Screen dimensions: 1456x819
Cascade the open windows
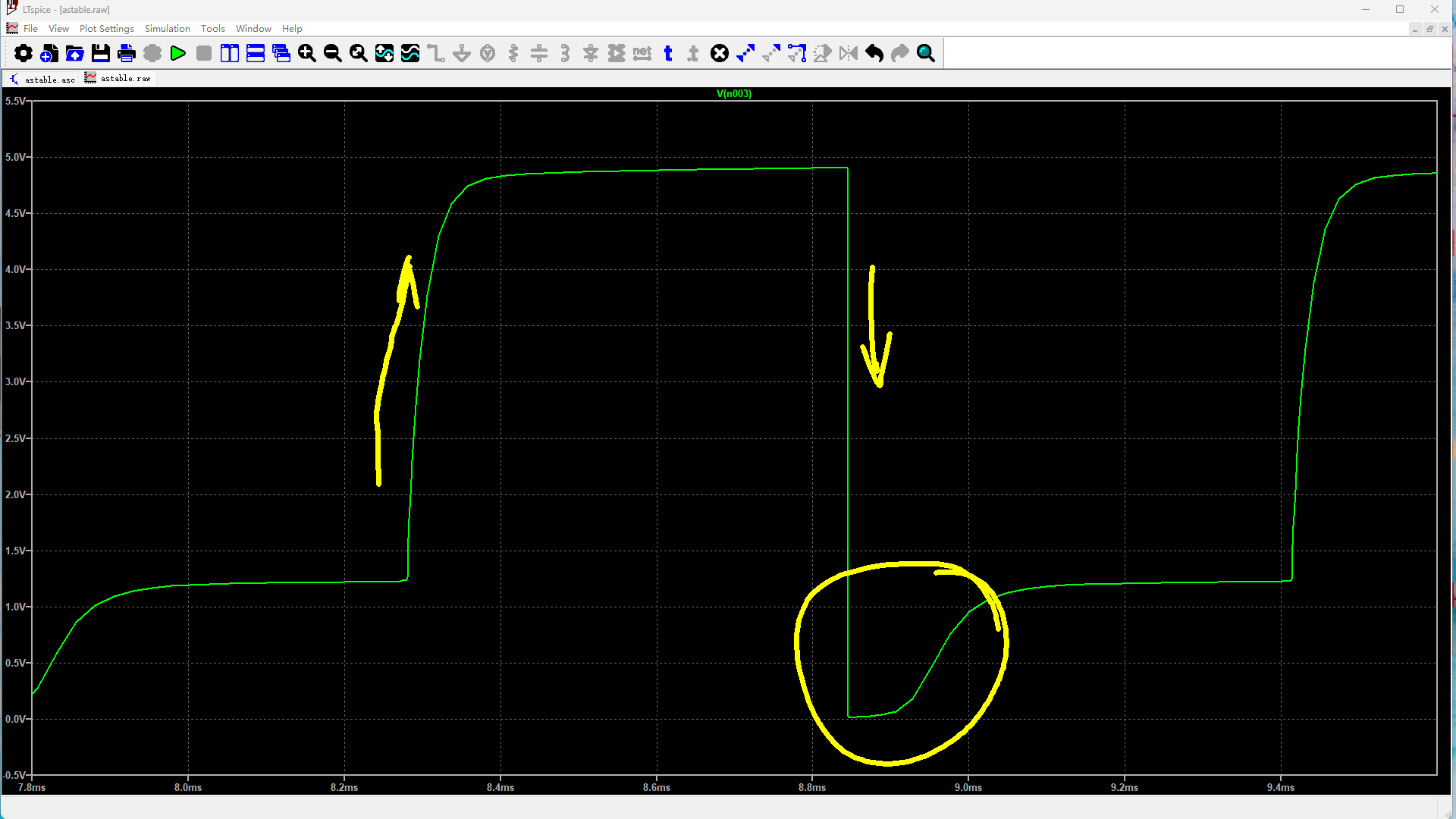(x=281, y=53)
